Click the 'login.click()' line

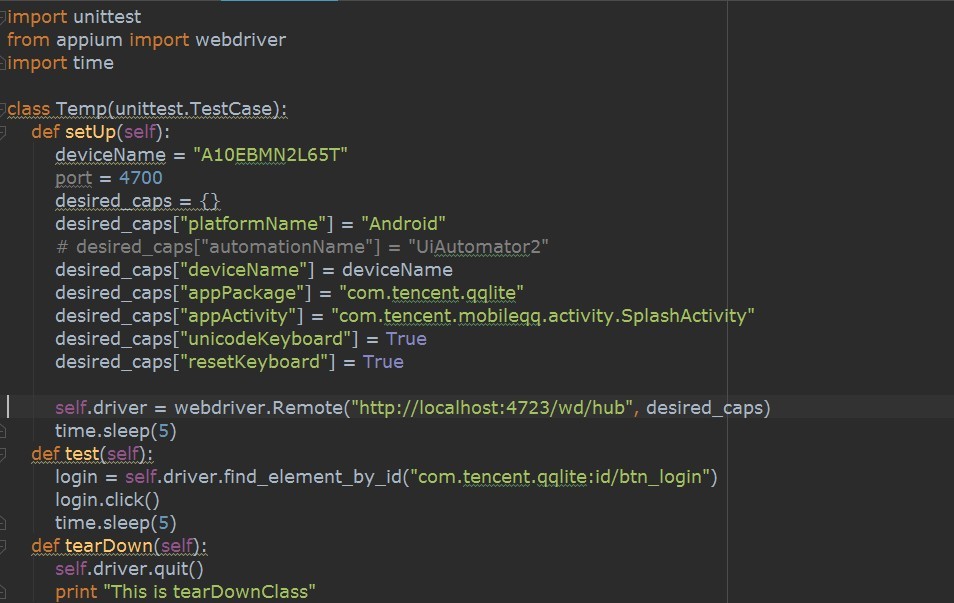pos(107,500)
